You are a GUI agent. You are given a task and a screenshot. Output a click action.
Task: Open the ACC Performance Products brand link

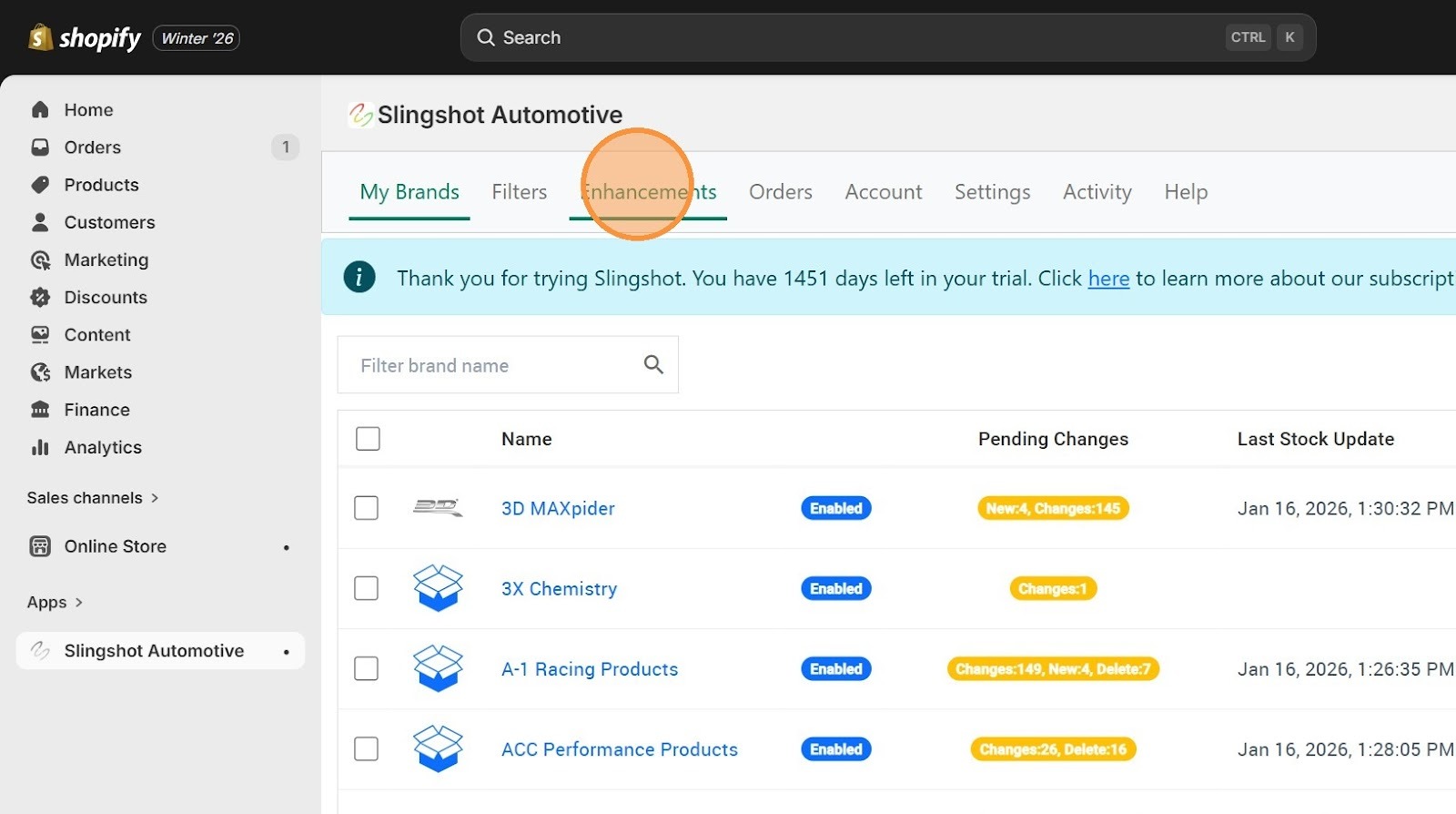[619, 749]
